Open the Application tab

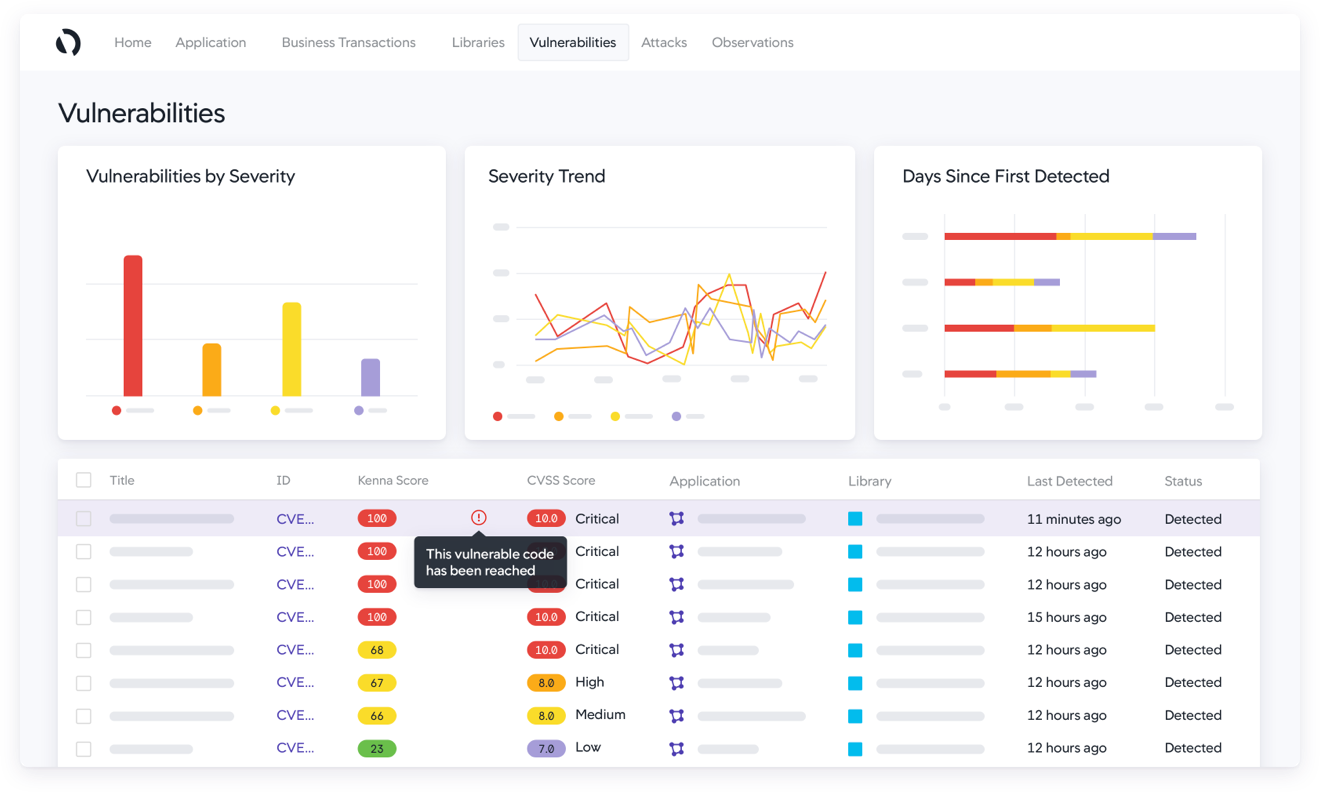click(x=211, y=42)
